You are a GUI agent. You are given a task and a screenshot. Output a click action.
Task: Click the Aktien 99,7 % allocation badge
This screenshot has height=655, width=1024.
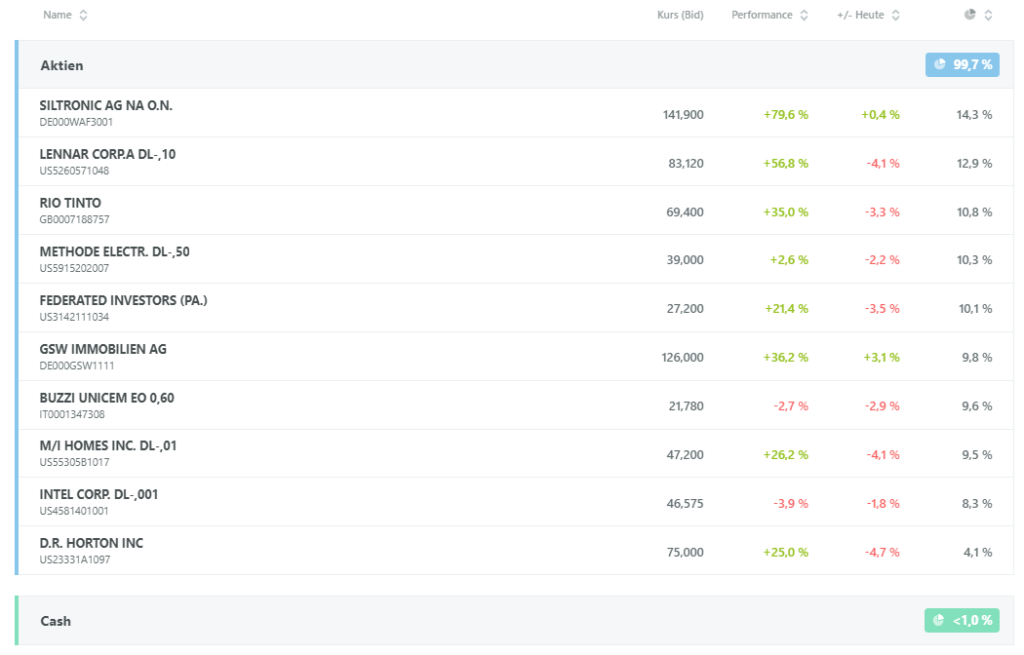(x=962, y=65)
